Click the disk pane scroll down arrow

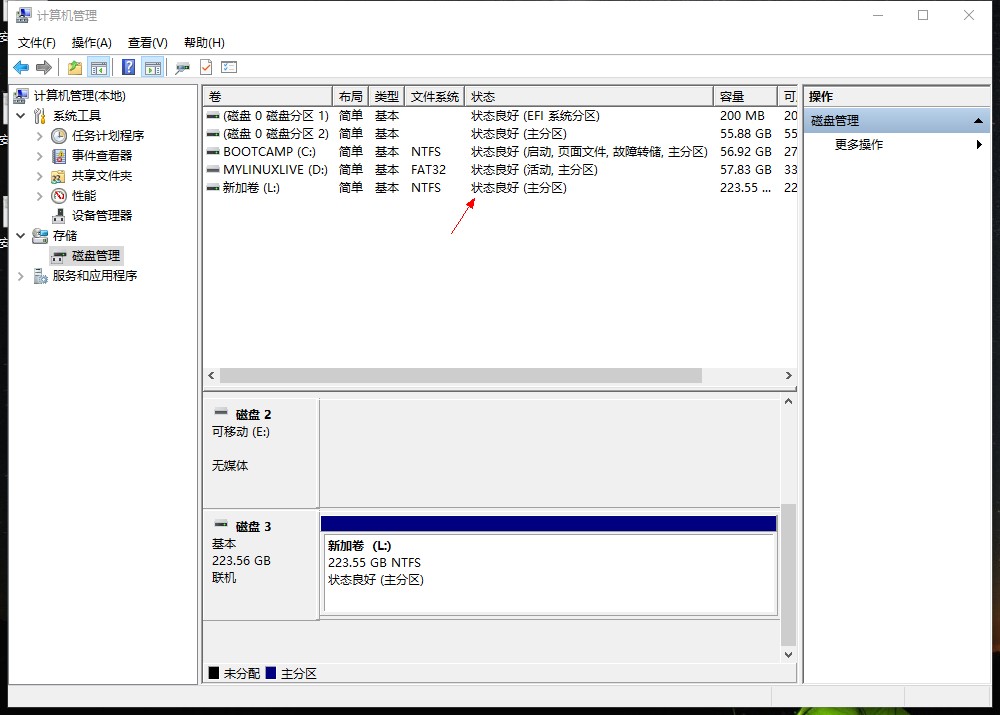pyautogui.click(x=789, y=654)
